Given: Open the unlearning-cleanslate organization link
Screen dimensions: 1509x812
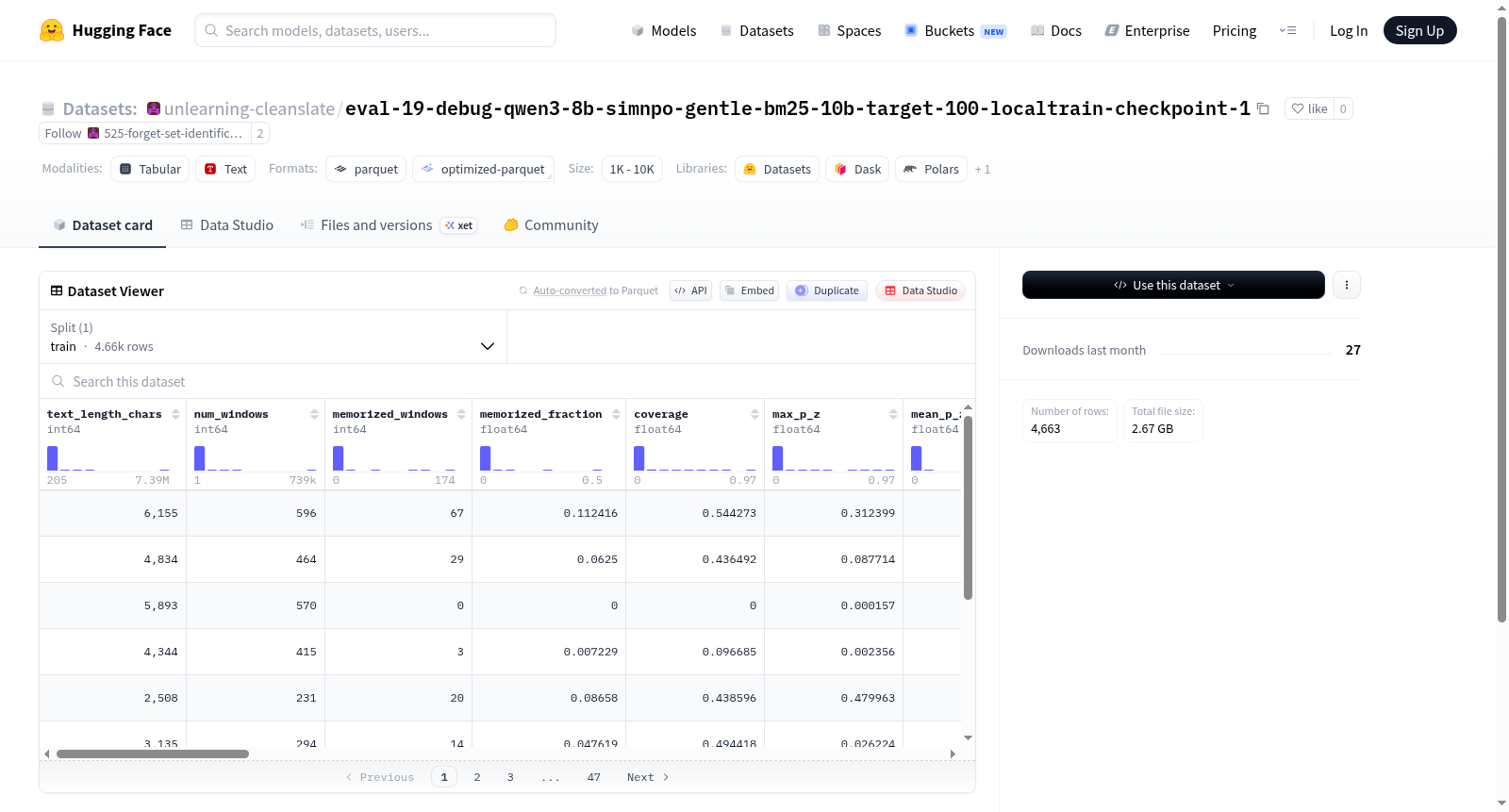Looking at the screenshot, I should tap(249, 108).
